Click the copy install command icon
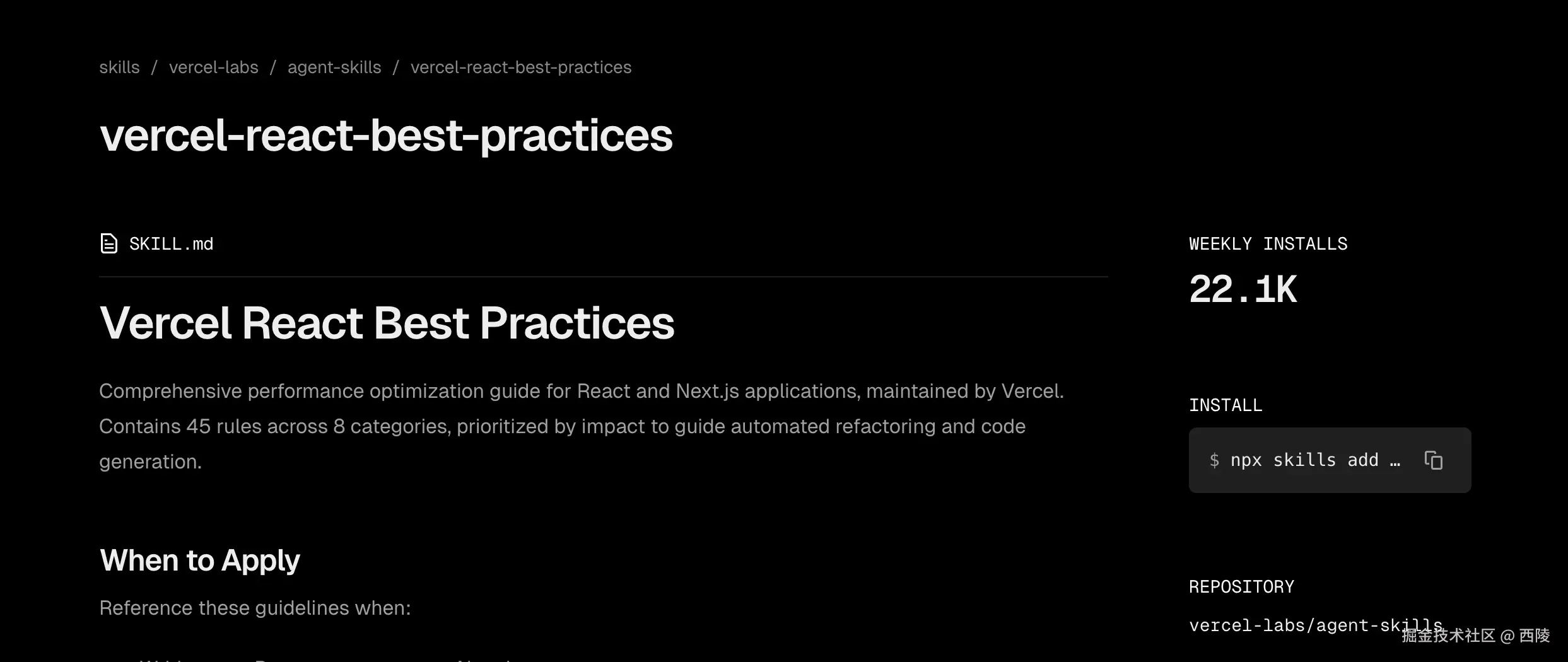 (1433, 460)
